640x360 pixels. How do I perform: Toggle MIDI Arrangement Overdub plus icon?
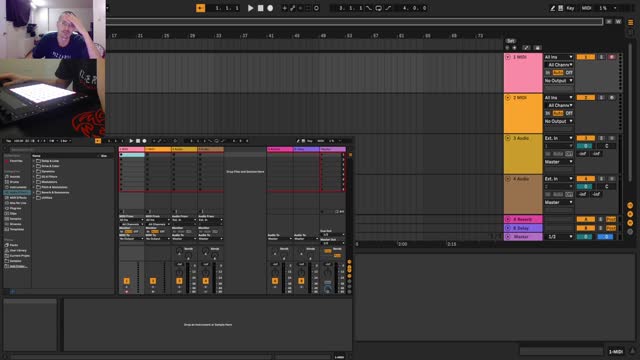click(x=284, y=8)
